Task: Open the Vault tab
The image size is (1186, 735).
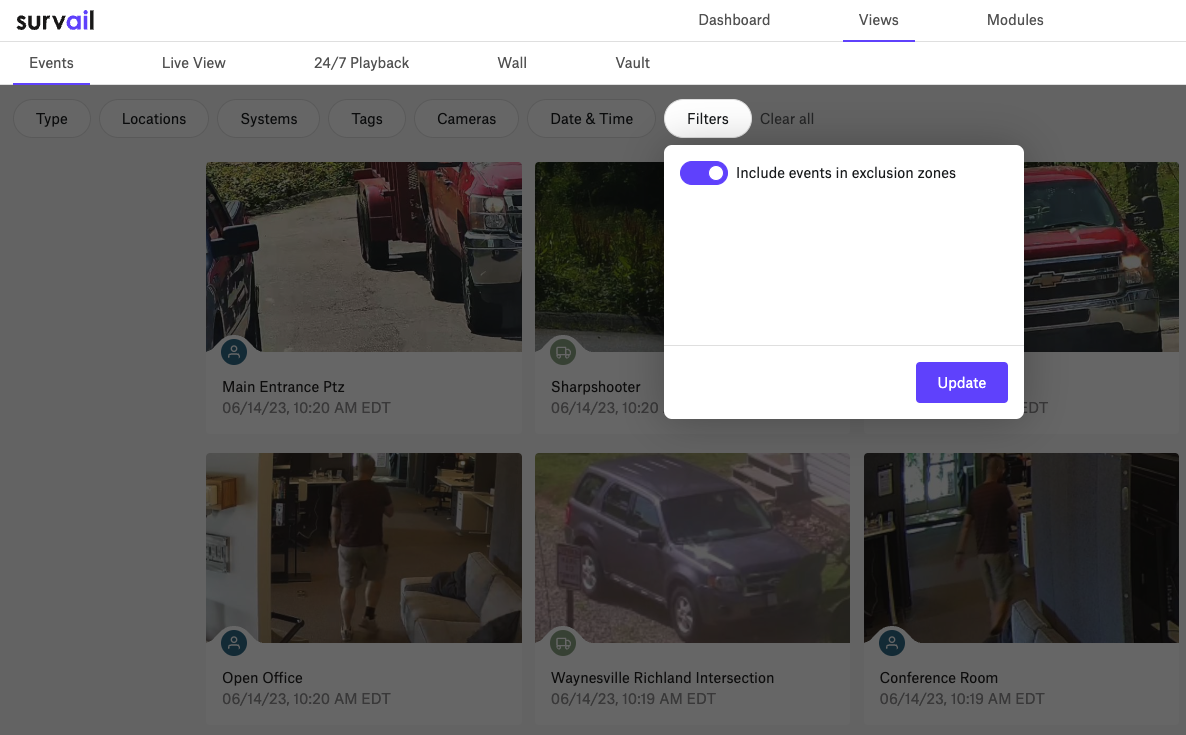Action: click(632, 63)
